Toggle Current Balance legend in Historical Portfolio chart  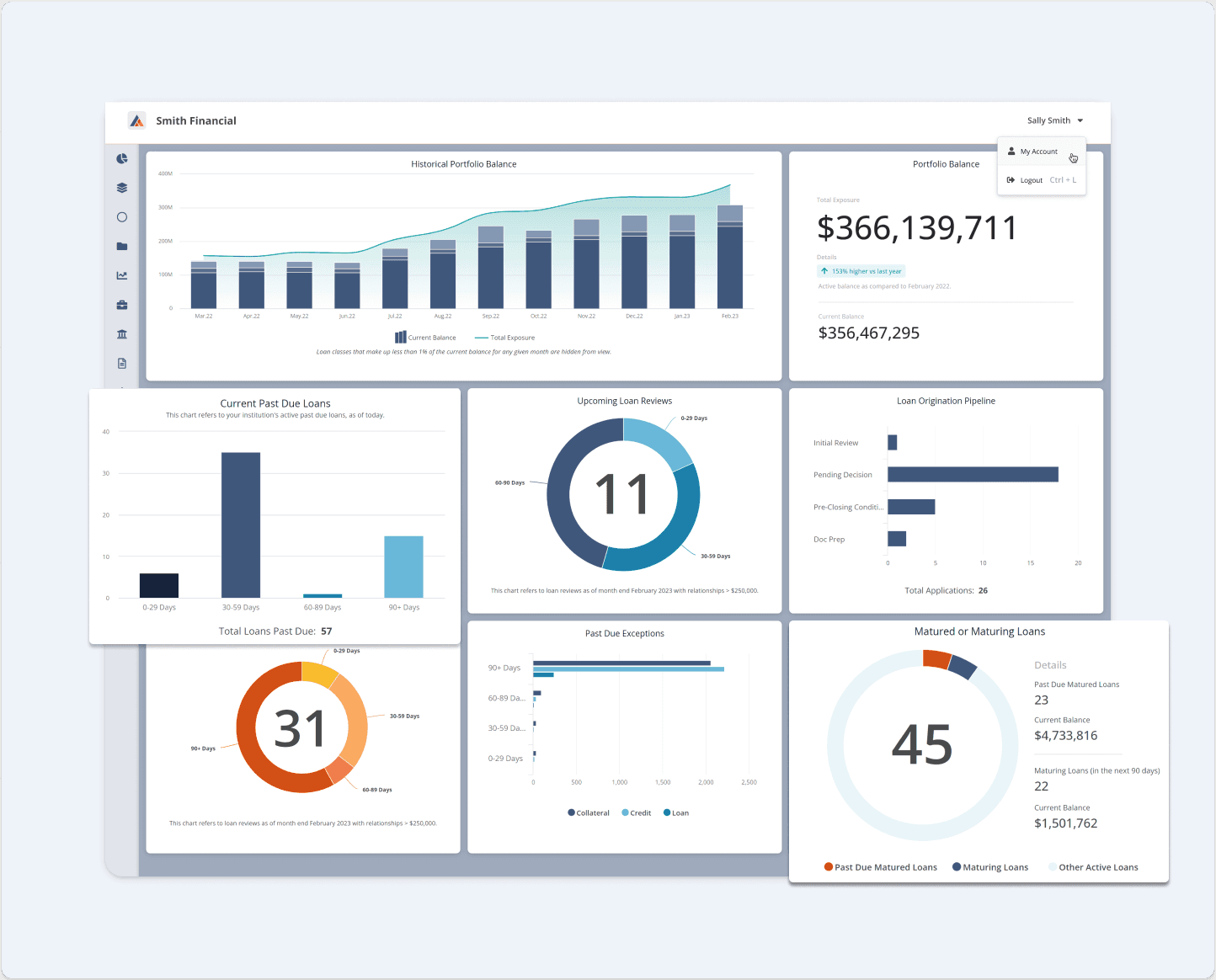pos(425,338)
